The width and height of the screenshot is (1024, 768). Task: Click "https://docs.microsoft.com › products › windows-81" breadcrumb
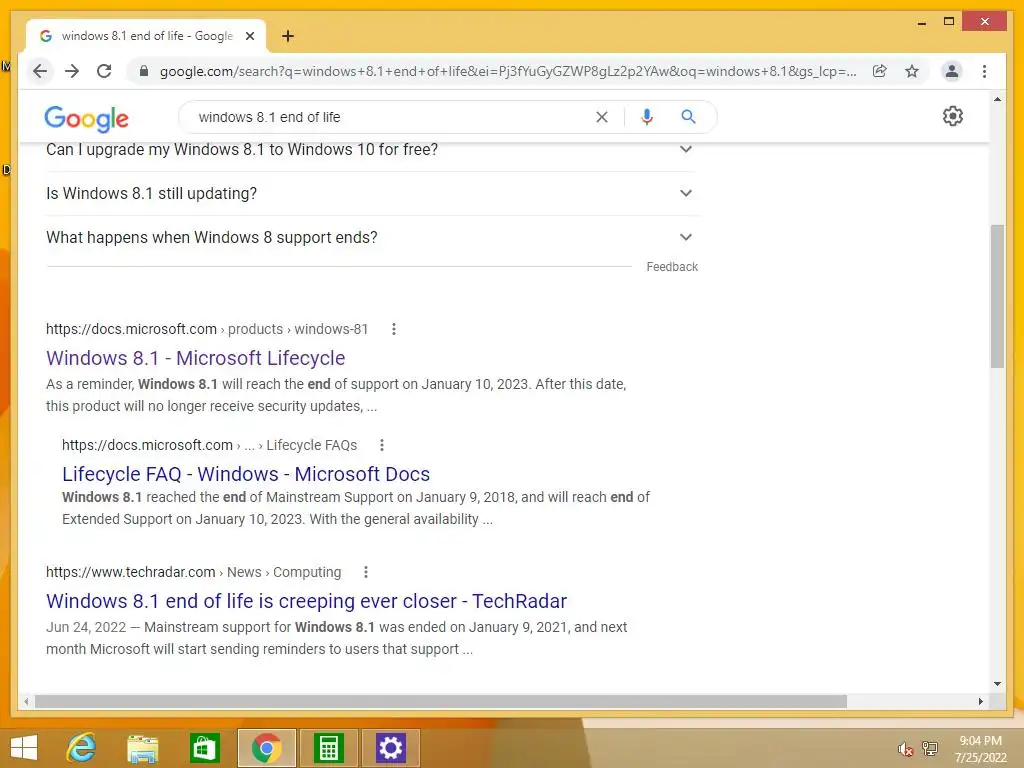[207, 329]
